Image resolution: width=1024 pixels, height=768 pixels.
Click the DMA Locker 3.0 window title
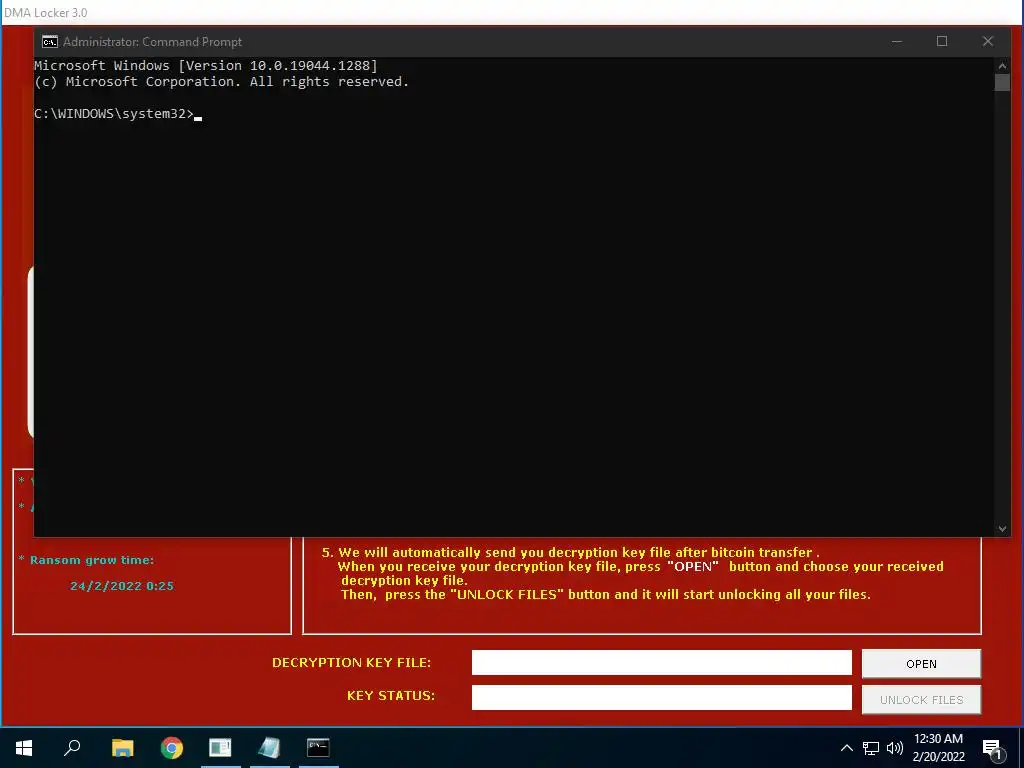click(45, 13)
